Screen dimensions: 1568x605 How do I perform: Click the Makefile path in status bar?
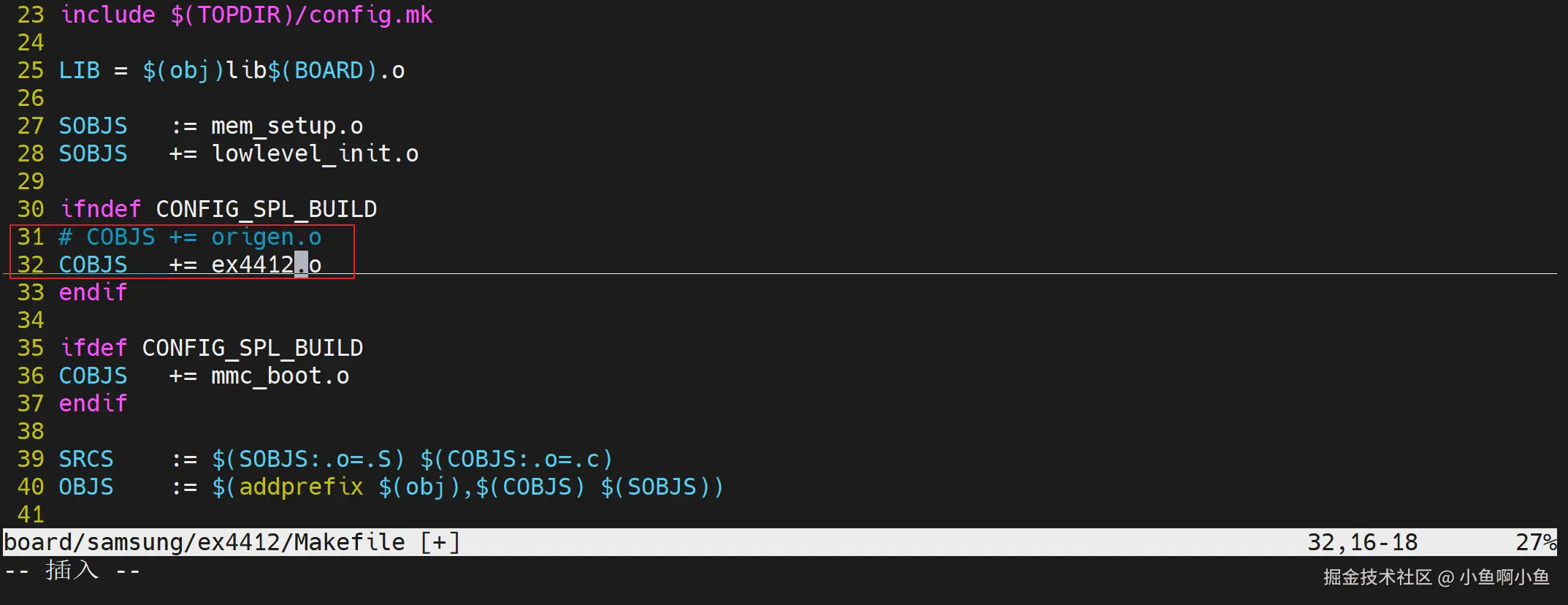[204, 542]
